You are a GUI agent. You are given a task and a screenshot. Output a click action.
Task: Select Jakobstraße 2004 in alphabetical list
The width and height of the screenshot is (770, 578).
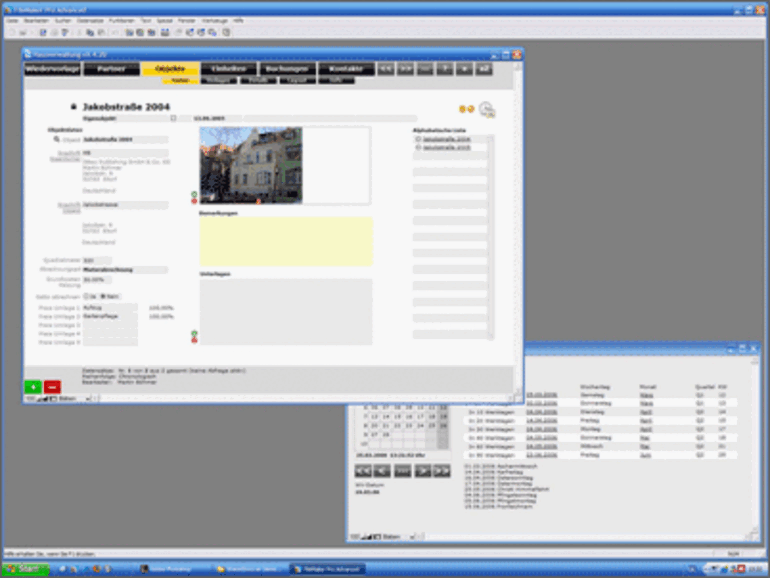[x=446, y=139]
